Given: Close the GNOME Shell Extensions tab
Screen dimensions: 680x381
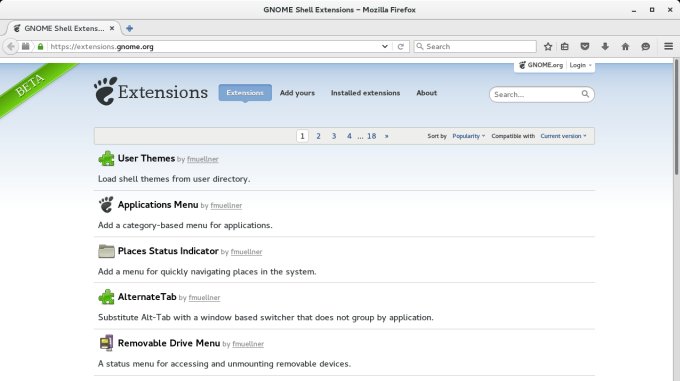Looking at the screenshot, I should click(x=112, y=28).
